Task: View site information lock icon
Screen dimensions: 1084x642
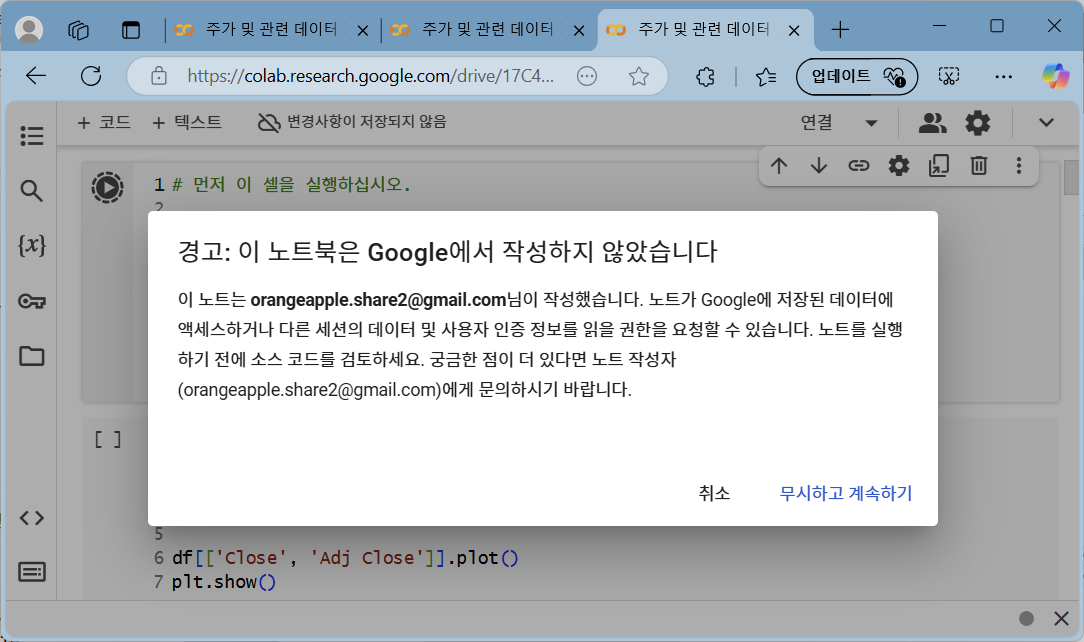Action: coord(159,75)
